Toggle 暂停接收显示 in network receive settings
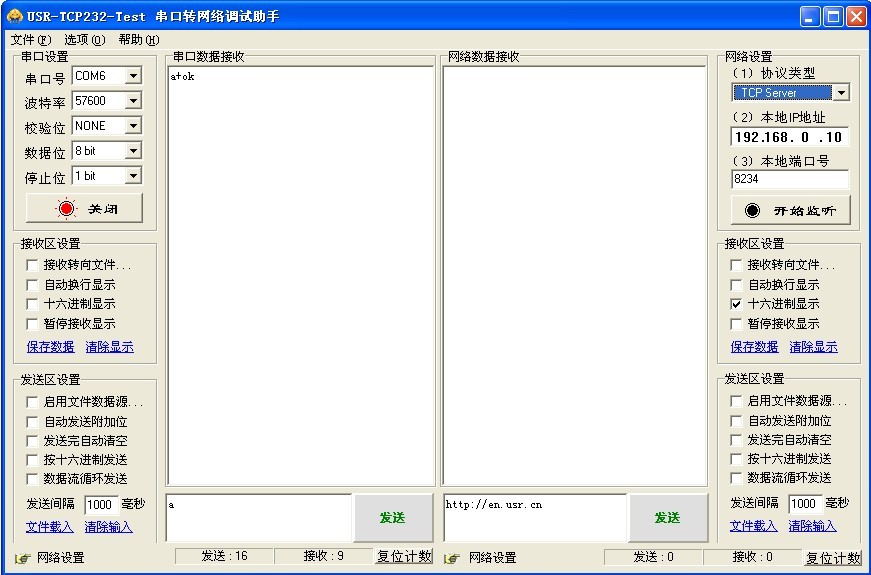This screenshot has width=871, height=575. pos(737,324)
